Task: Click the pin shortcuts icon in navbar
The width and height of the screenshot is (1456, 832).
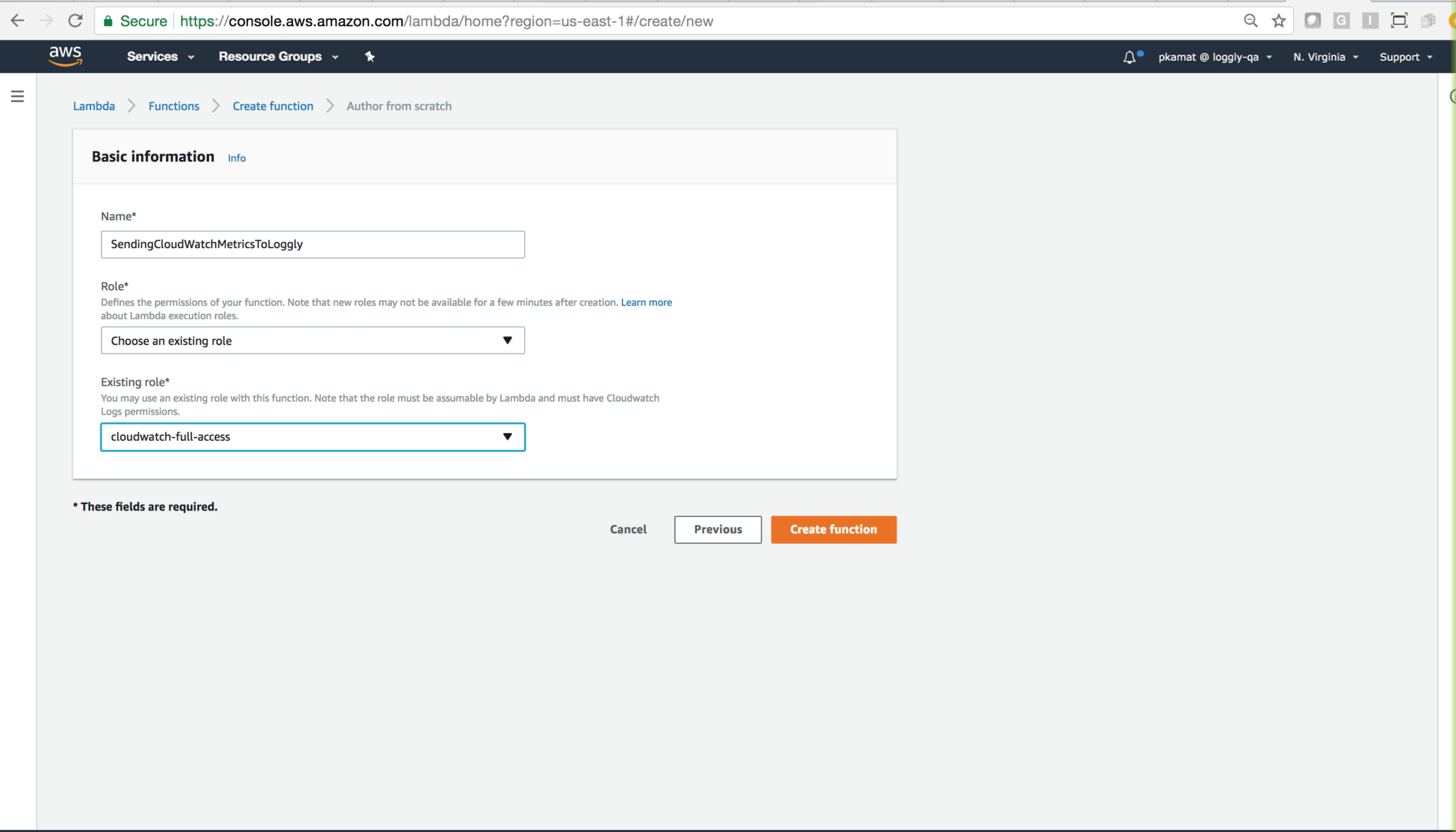Action: (x=370, y=56)
